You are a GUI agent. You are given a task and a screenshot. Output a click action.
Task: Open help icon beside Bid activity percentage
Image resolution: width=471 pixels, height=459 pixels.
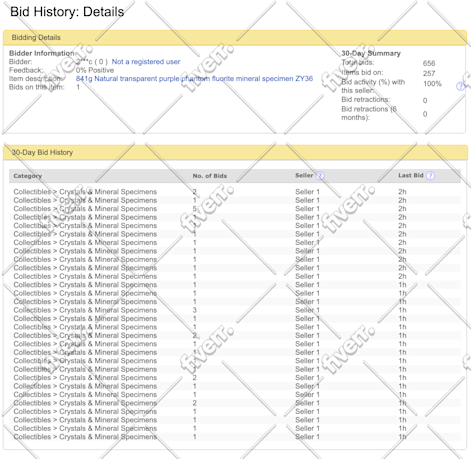click(460, 86)
